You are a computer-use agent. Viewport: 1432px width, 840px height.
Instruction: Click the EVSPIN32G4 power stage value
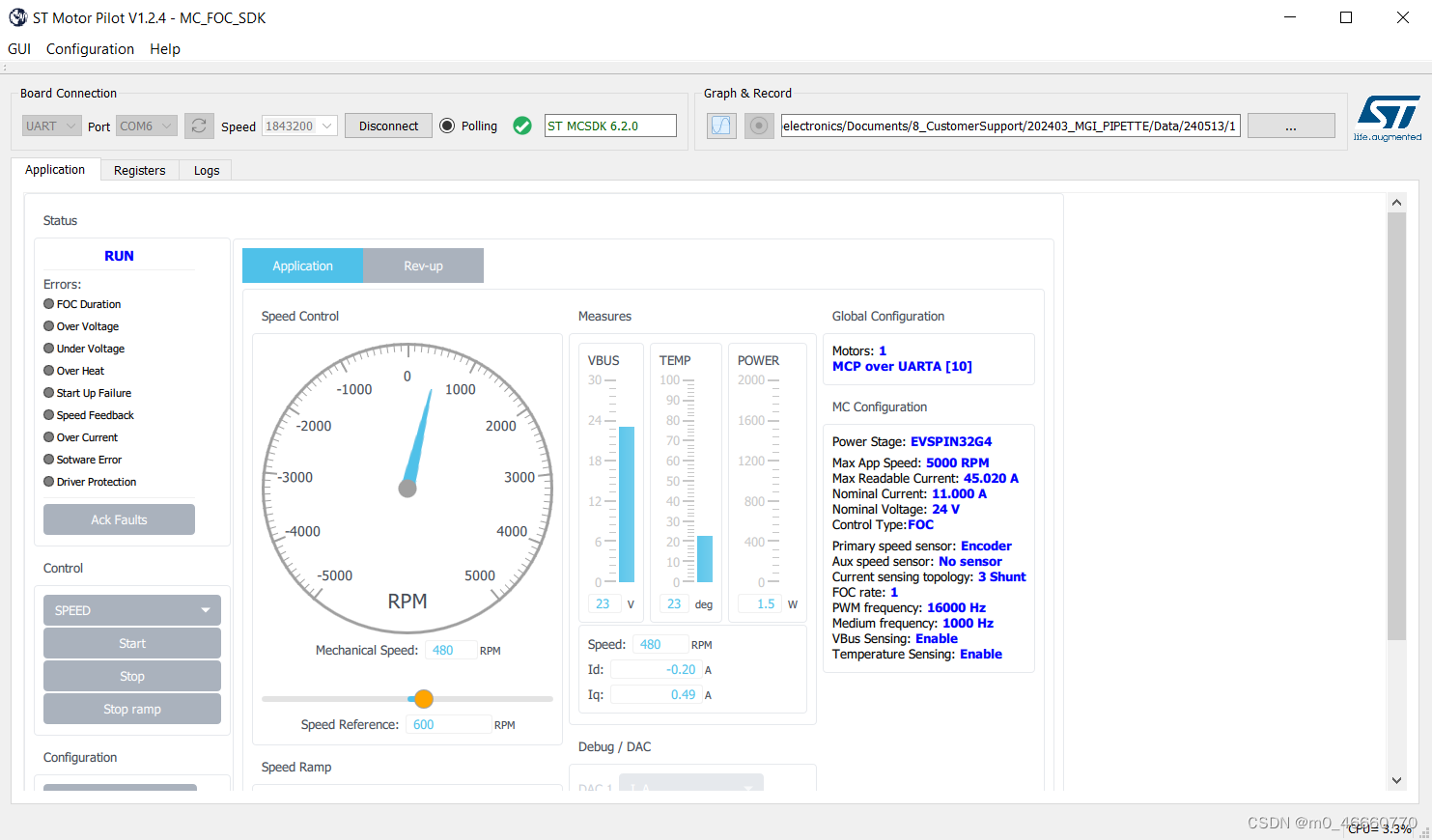(951, 441)
